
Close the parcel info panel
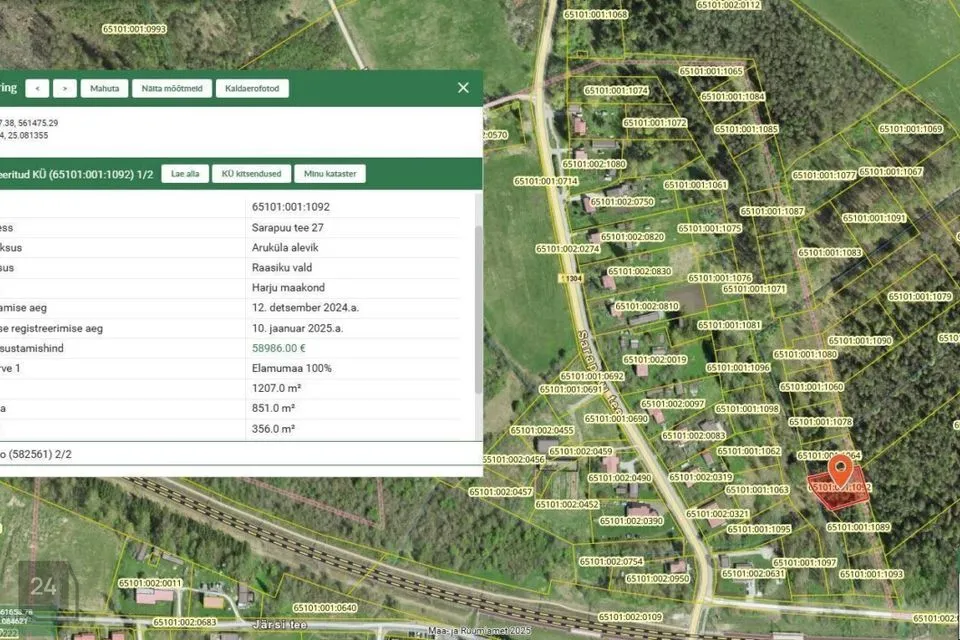tap(463, 88)
